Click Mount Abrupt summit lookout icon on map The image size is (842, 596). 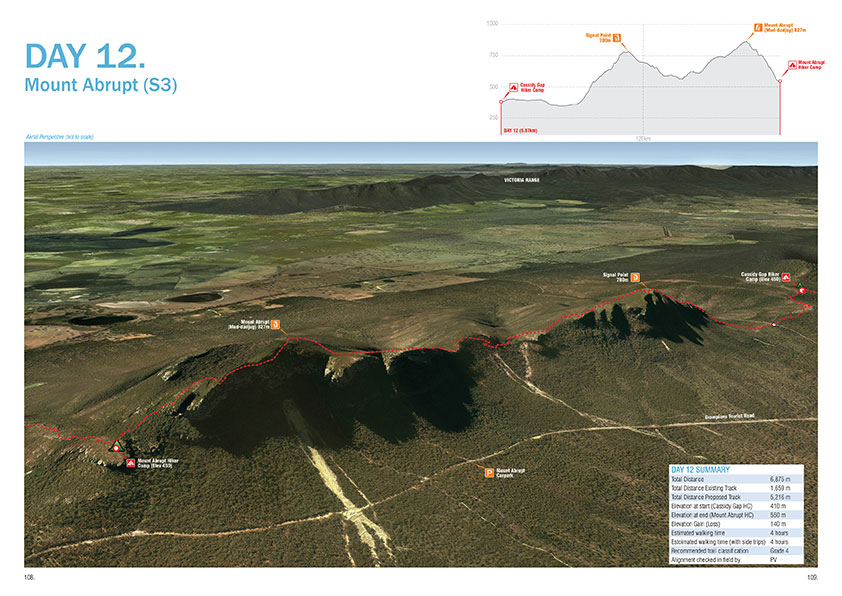point(275,325)
